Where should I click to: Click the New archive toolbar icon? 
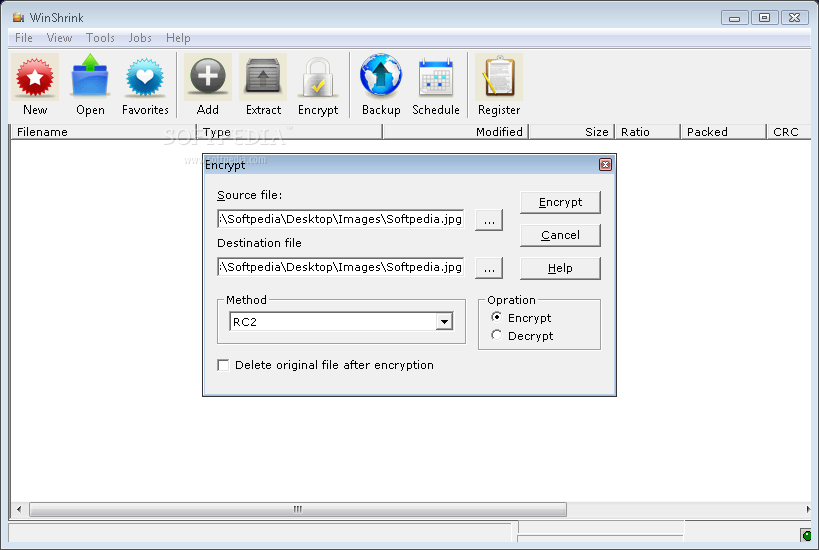(35, 77)
